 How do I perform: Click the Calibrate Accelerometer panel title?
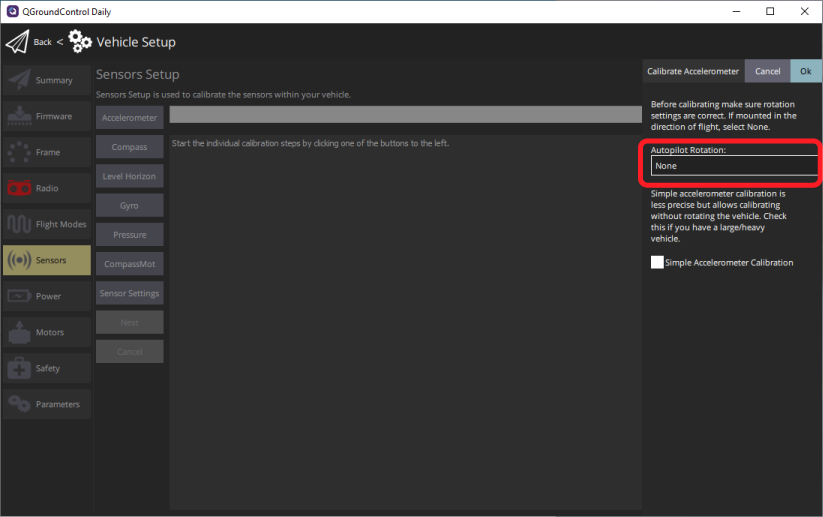click(x=693, y=71)
